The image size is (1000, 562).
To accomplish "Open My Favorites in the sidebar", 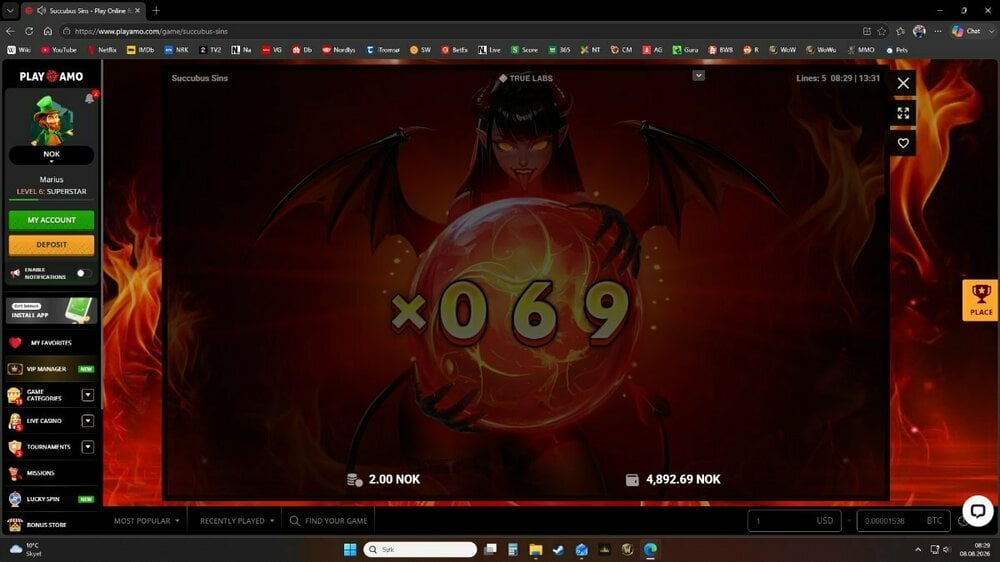I will [51, 343].
